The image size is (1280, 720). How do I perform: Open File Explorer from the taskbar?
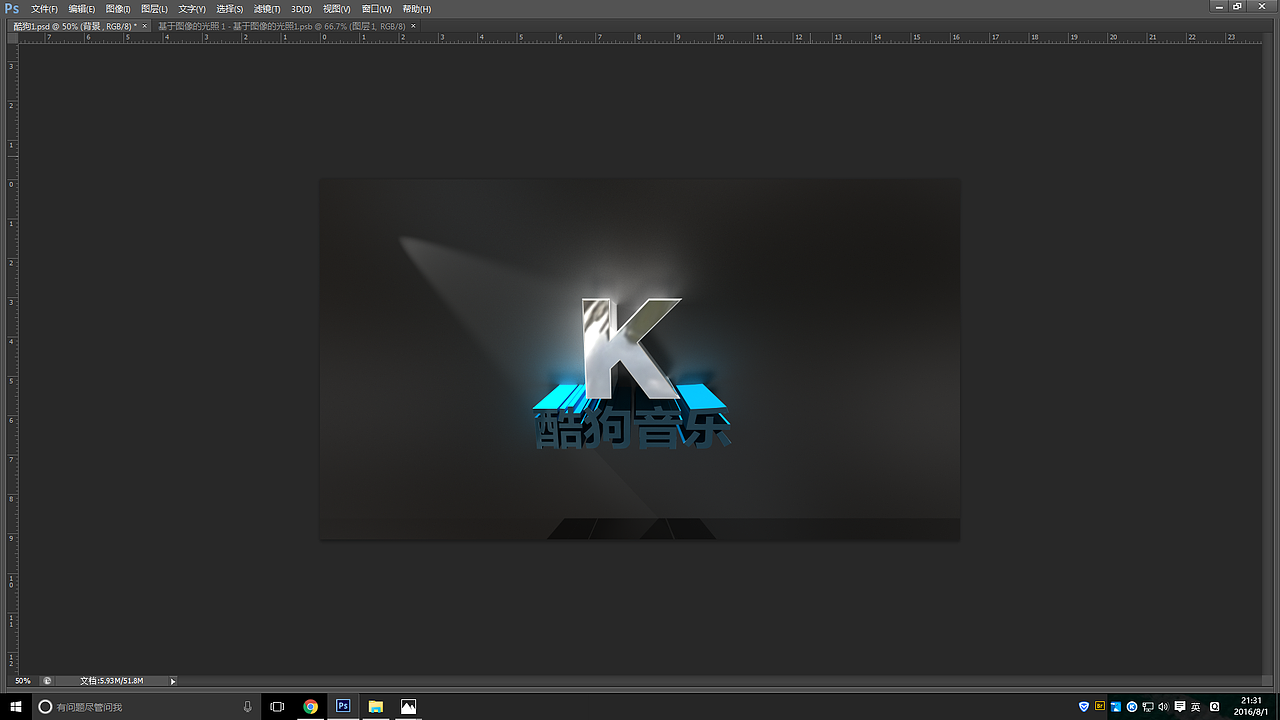pyautogui.click(x=375, y=706)
